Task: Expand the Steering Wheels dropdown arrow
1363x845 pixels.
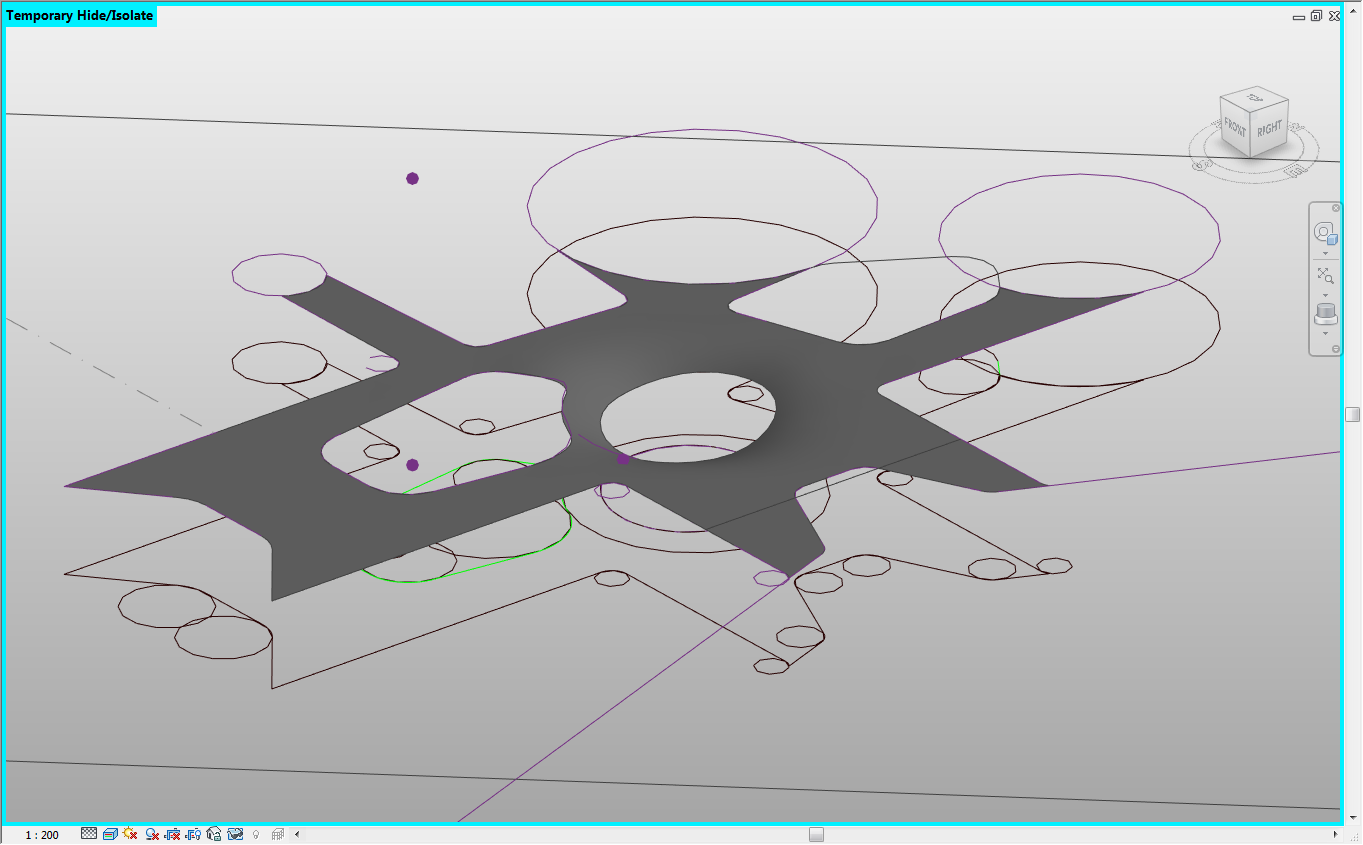Action: (1325, 254)
